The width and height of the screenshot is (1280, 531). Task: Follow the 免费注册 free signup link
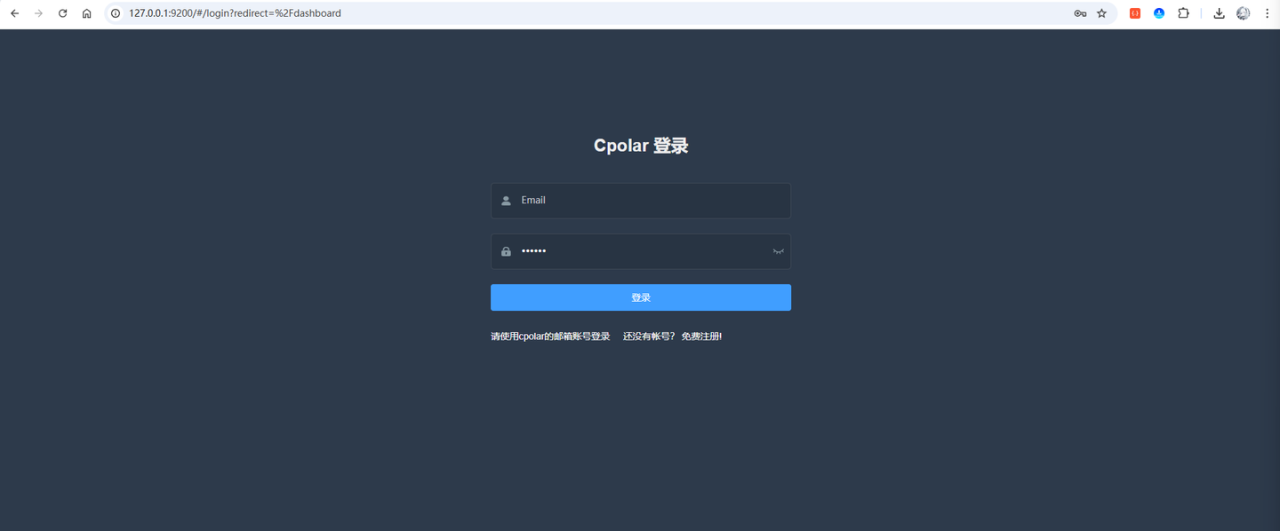[x=701, y=337]
